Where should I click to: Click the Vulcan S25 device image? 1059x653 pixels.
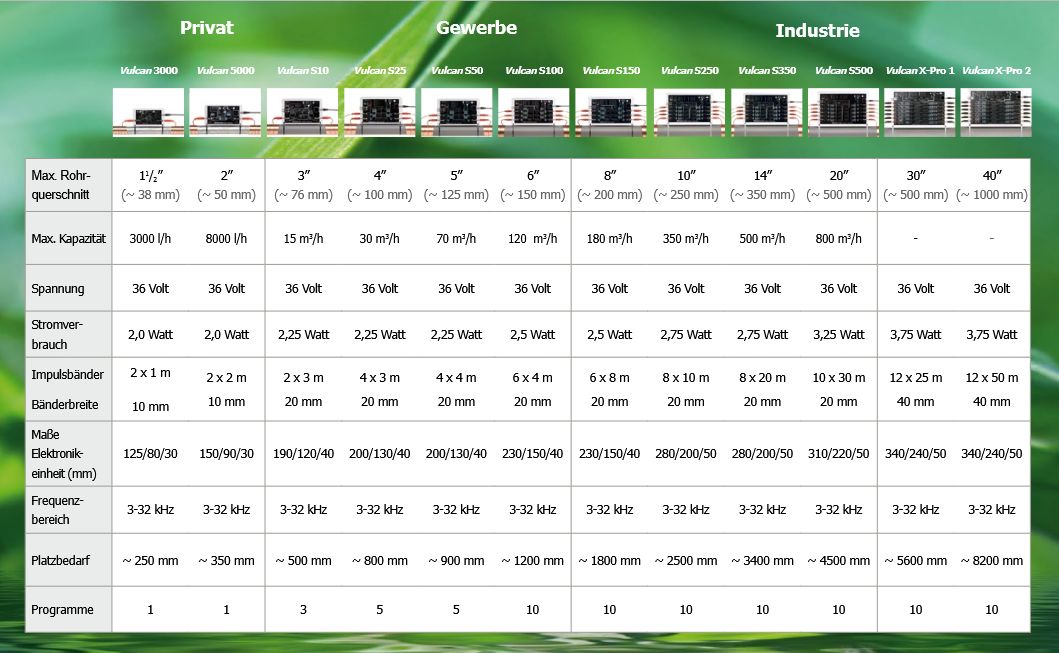coord(379,112)
